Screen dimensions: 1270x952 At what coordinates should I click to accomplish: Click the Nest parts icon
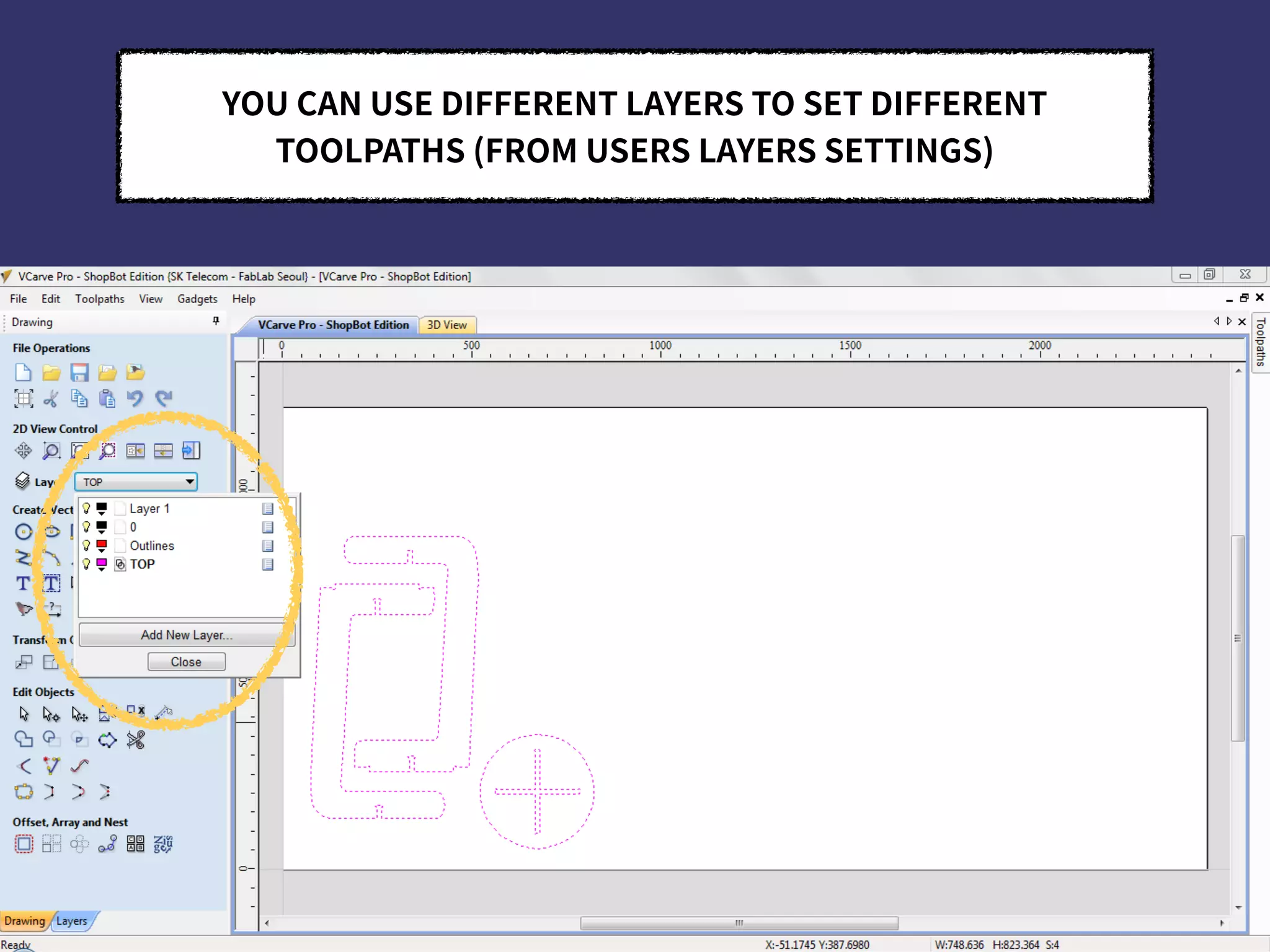pyautogui.click(x=135, y=844)
